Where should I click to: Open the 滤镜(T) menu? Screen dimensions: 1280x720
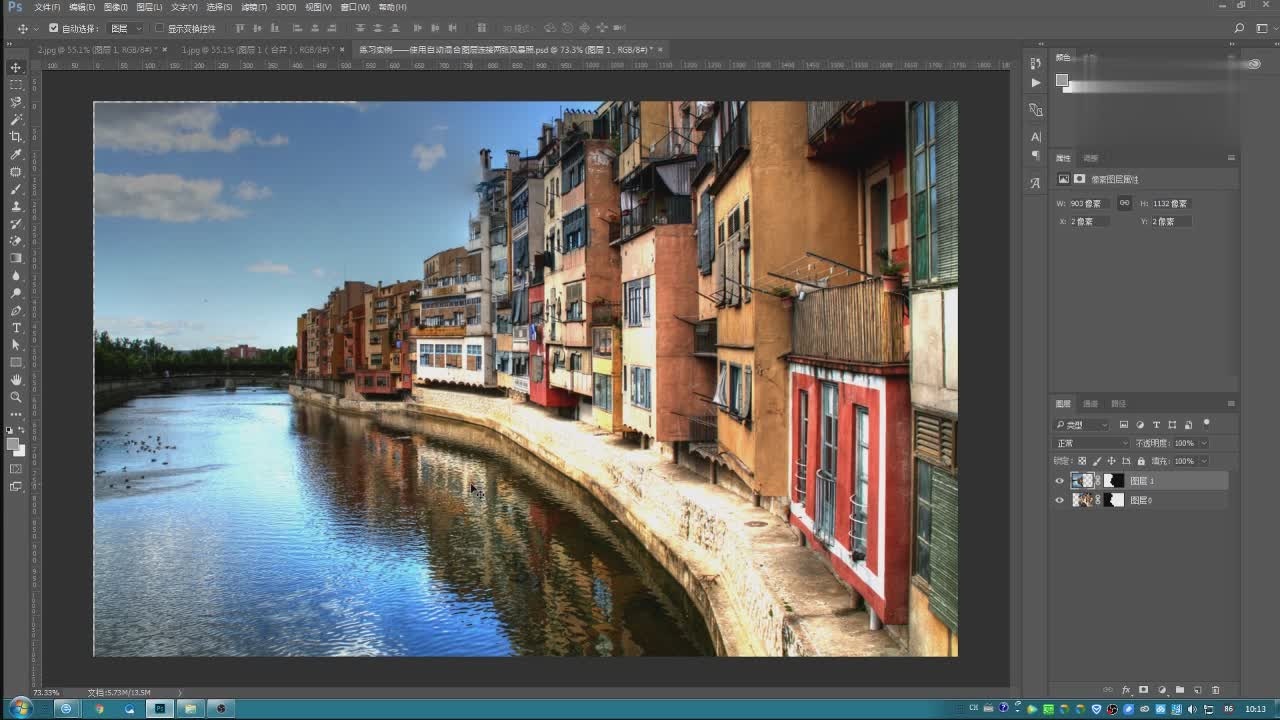(254, 7)
